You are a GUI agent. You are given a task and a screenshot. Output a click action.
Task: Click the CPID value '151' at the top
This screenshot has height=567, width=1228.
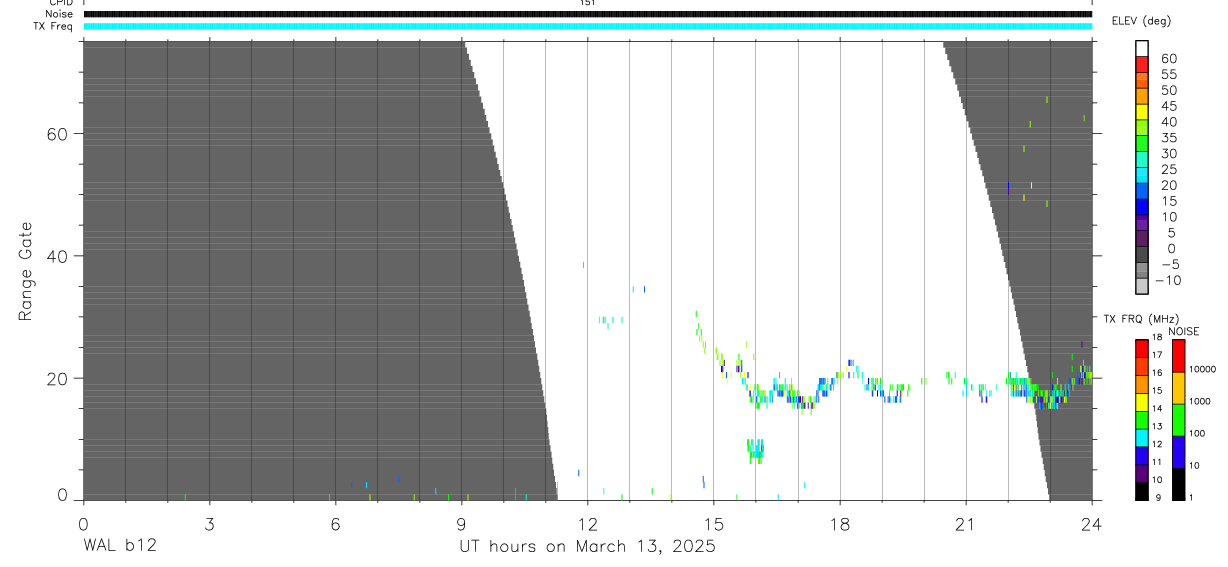[x=587, y=3]
